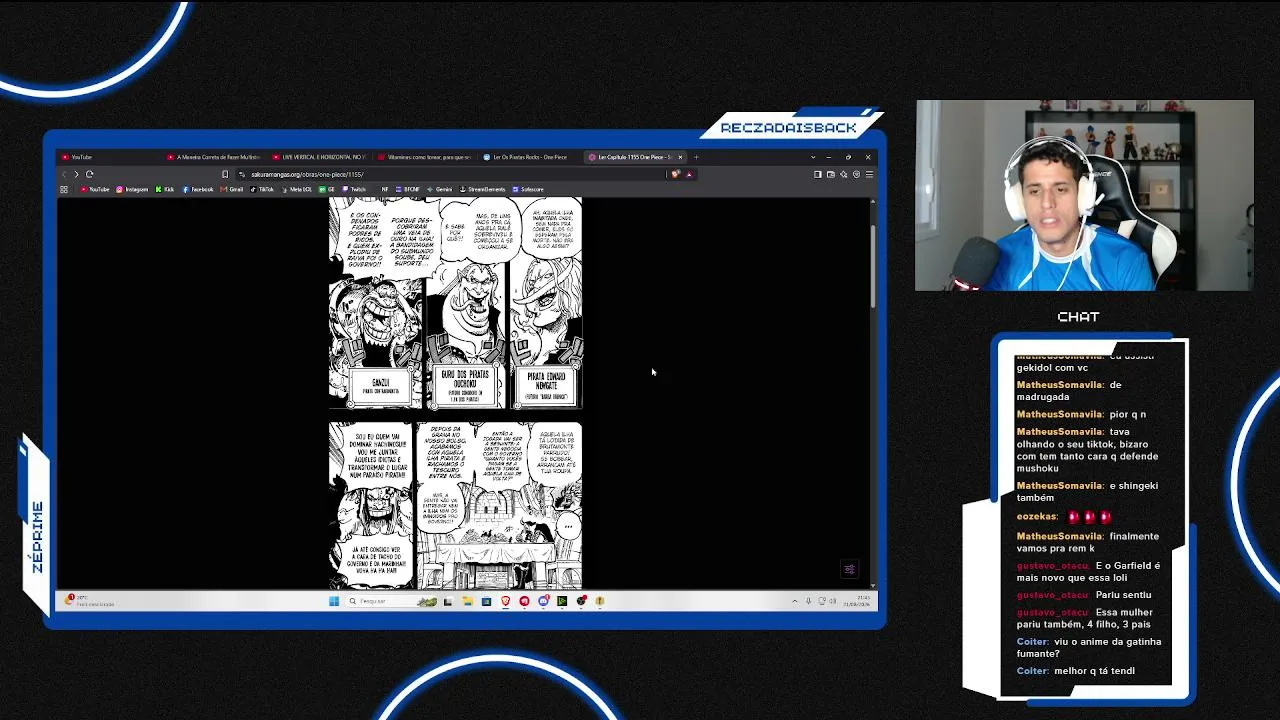Open the BFCMF bookmark
This screenshot has width=1280, height=720.
[x=408, y=189]
